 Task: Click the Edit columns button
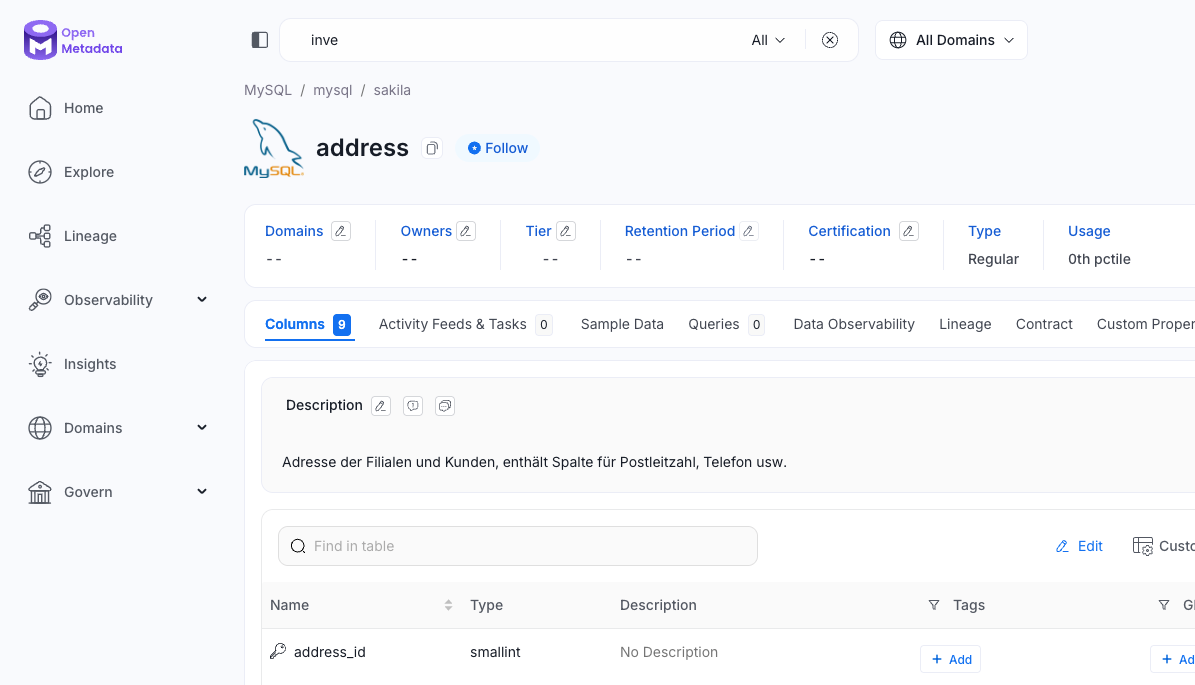click(x=1080, y=546)
